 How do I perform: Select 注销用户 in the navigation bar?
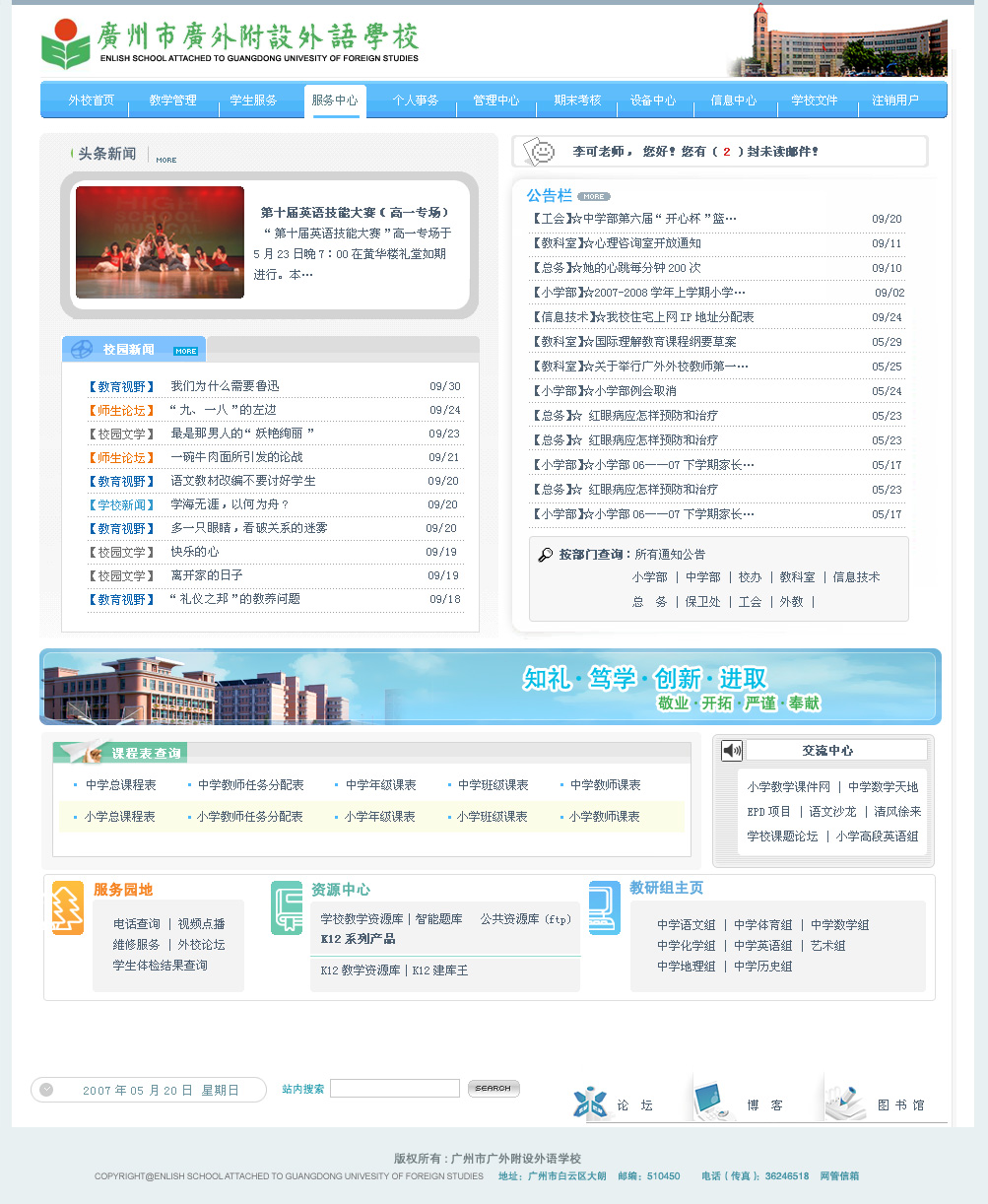point(894,100)
